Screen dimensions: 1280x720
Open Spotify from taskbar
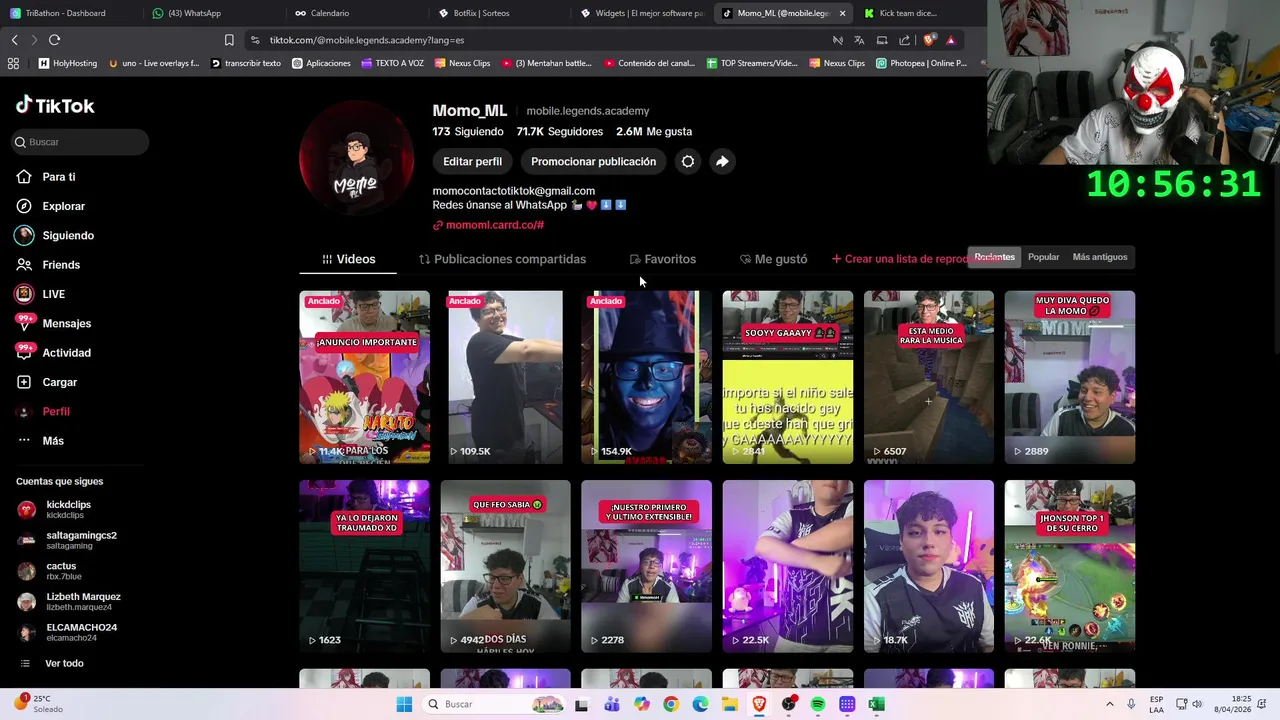[x=818, y=704]
